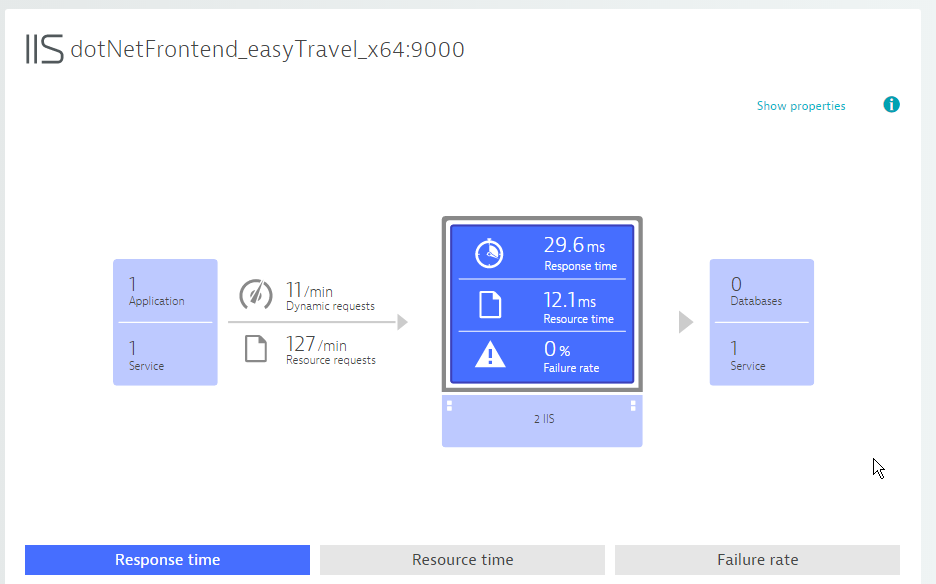Switch to the Failure rate tab

[757, 560]
